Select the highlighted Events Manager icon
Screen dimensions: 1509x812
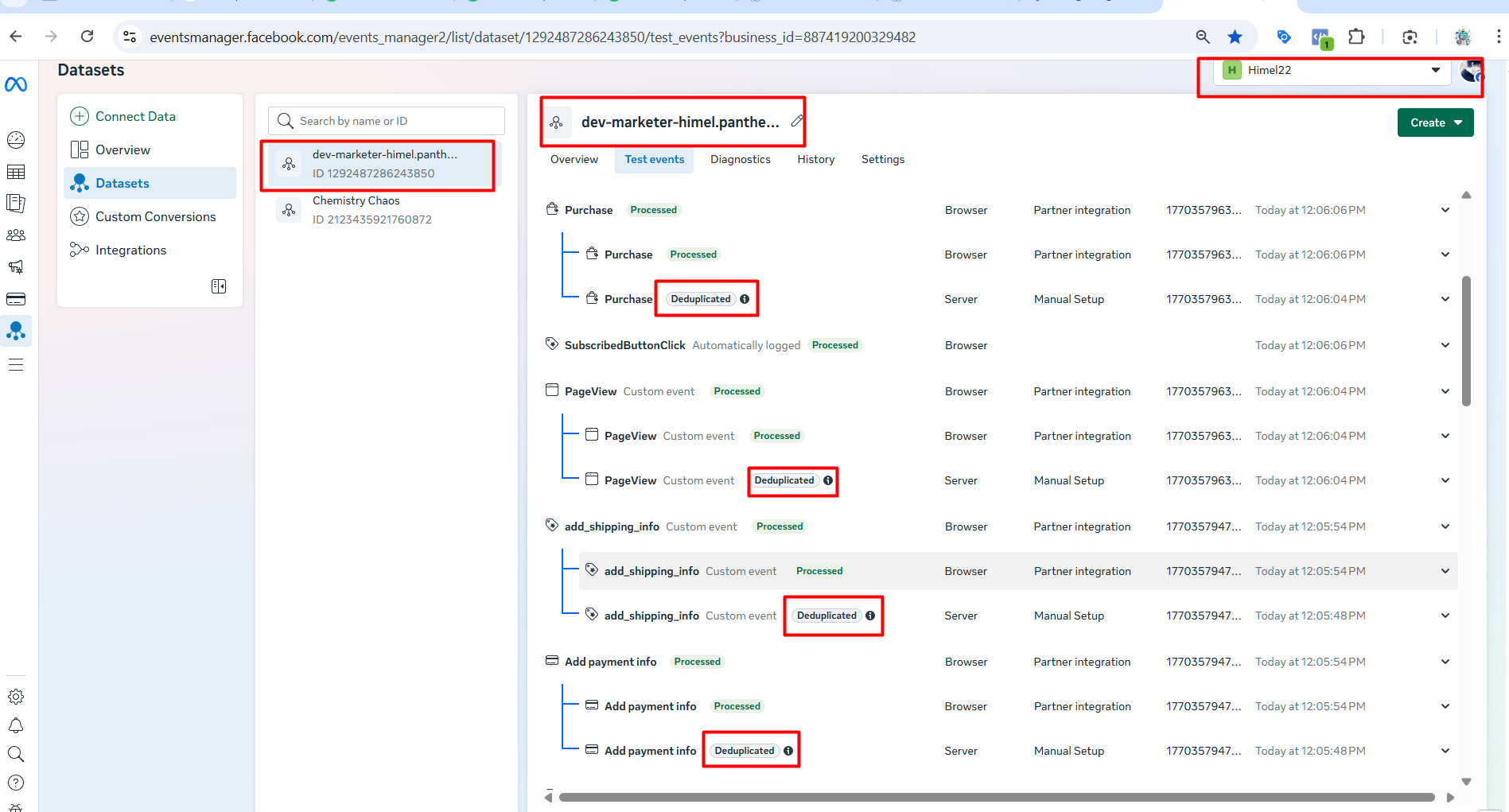click(x=16, y=331)
